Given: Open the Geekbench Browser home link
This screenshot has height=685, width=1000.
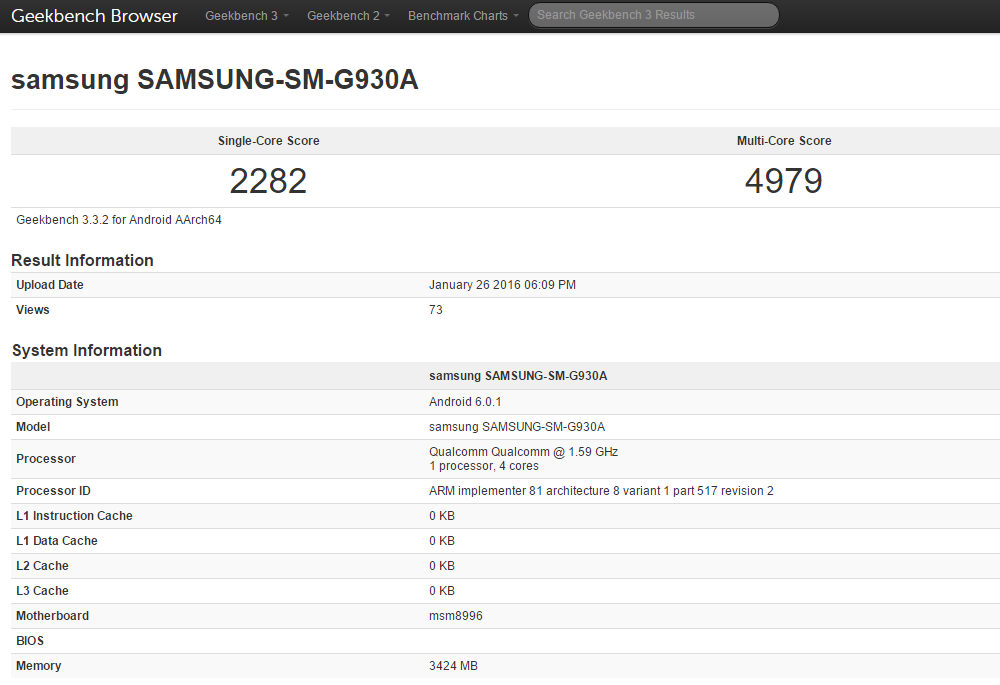Looking at the screenshot, I should (94, 15).
